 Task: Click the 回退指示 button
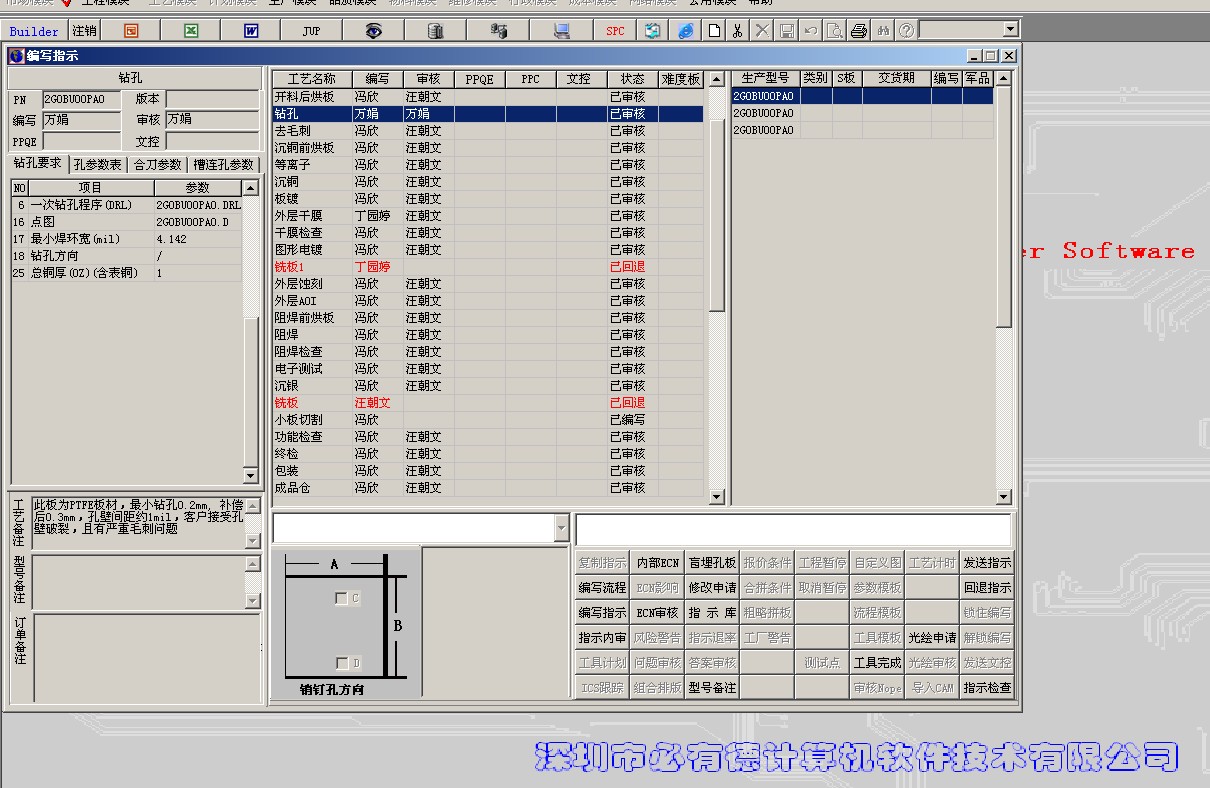(x=987, y=588)
